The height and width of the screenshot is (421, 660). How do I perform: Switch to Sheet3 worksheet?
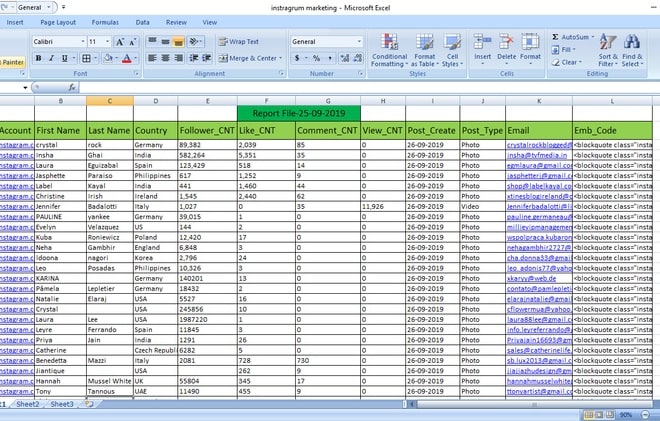[62, 404]
